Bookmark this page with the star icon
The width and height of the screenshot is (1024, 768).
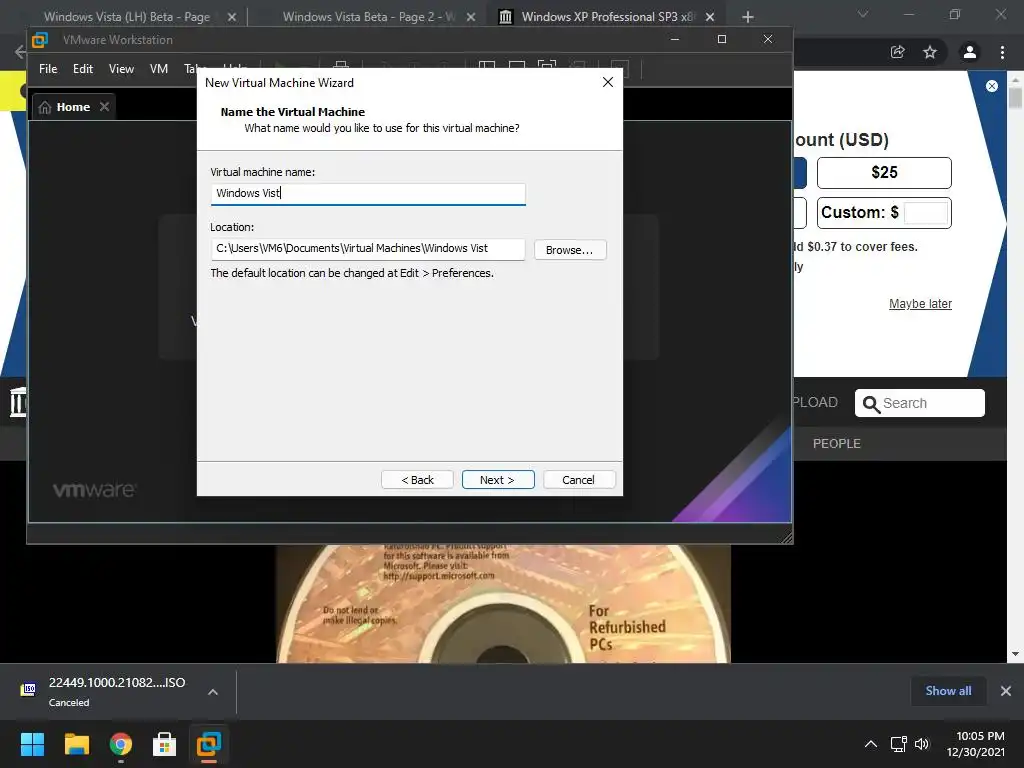point(930,52)
